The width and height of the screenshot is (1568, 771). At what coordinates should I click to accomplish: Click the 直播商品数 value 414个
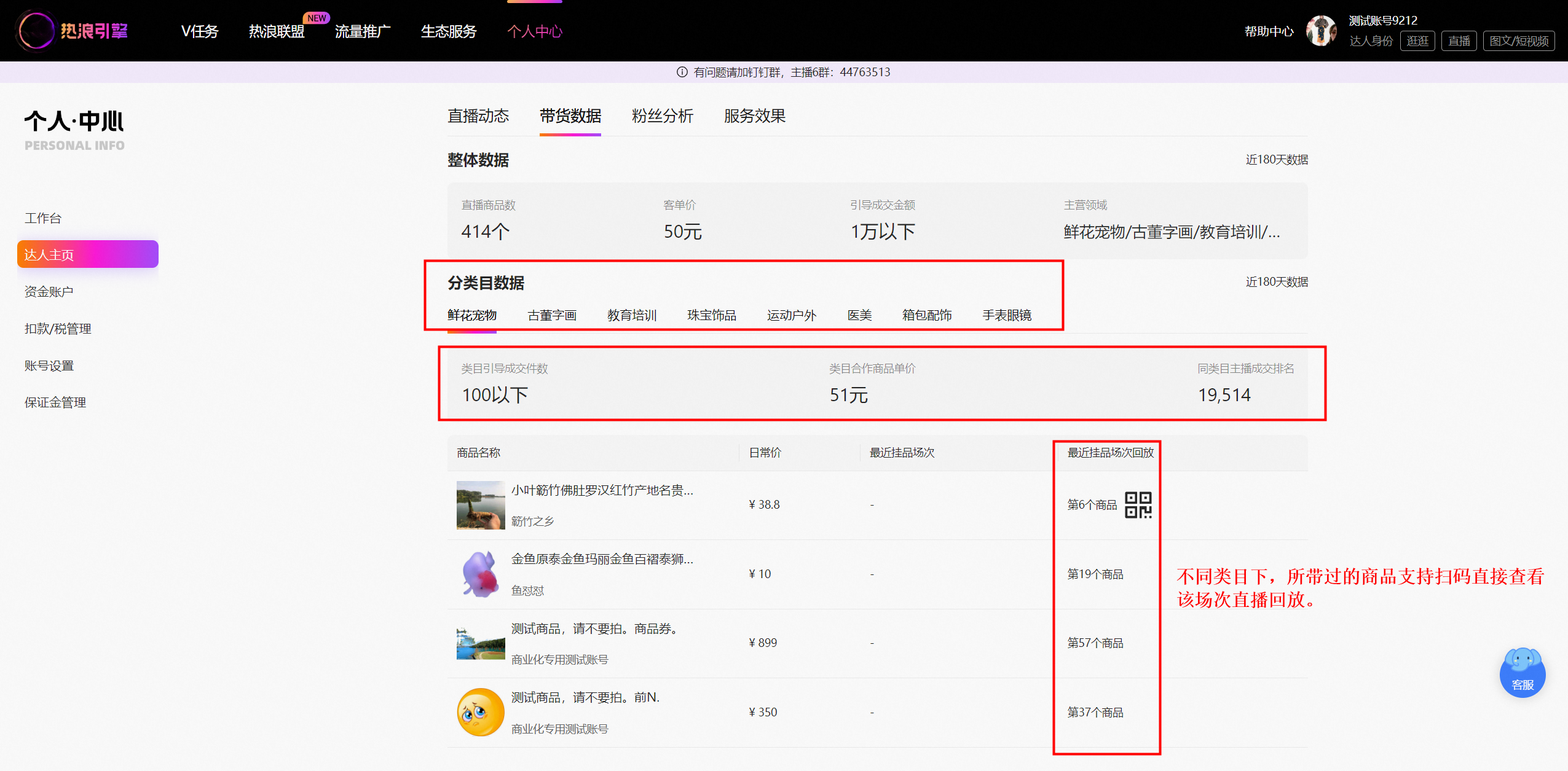click(x=486, y=232)
